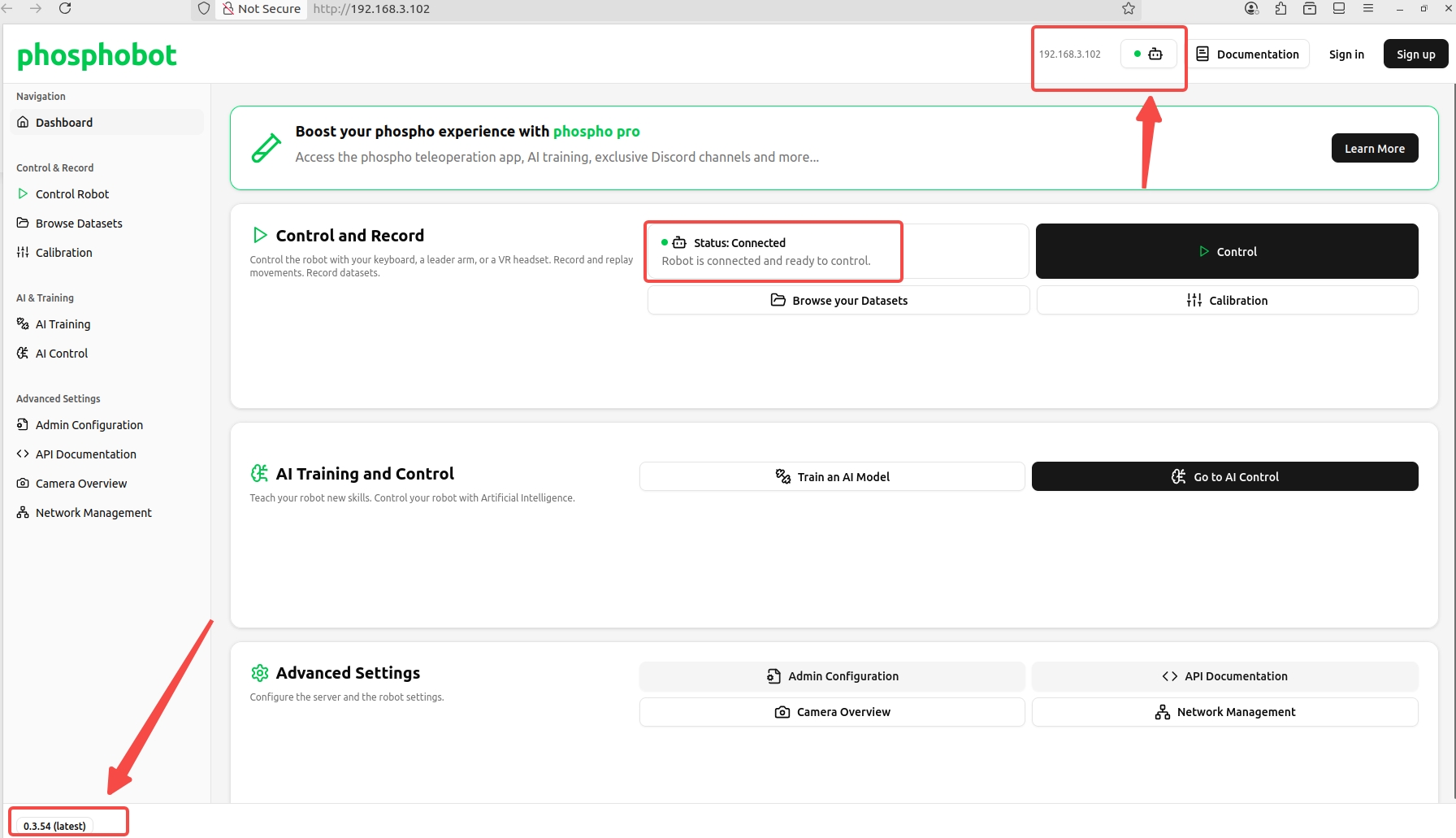
Task: Click Sign in
Action: [x=1346, y=54]
